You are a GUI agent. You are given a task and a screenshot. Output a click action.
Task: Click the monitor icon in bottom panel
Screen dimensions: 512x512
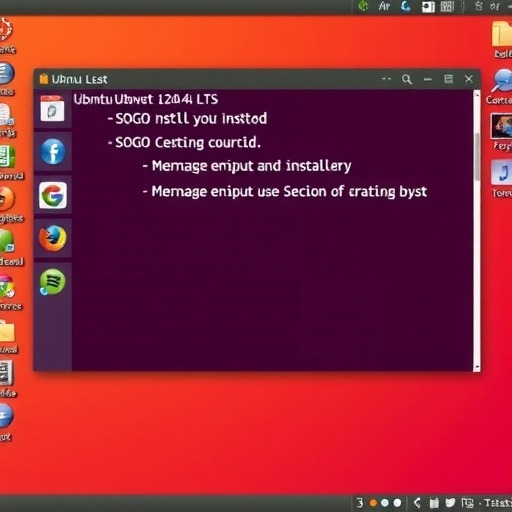[467, 503]
